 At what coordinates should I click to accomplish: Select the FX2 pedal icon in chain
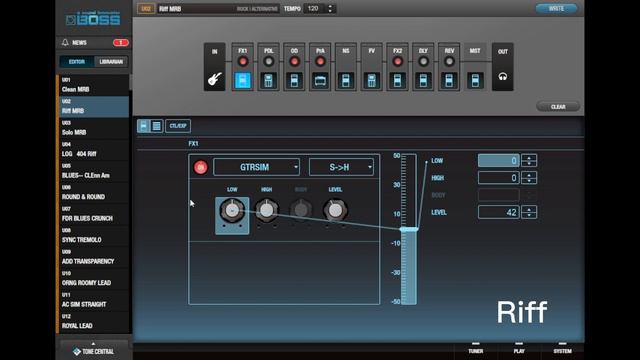[397, 80]
